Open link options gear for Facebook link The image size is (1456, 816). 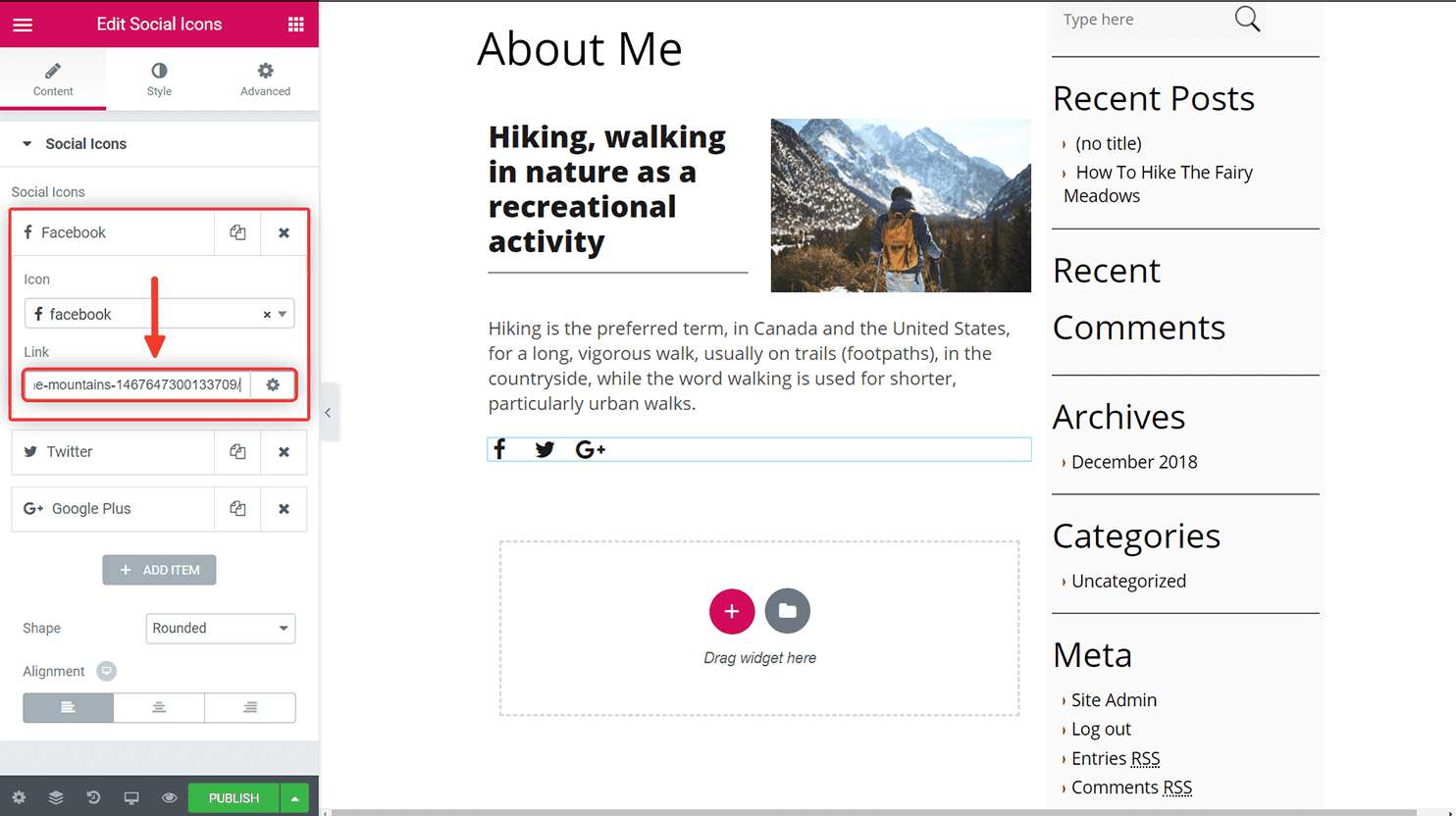(x=273, y=384)
